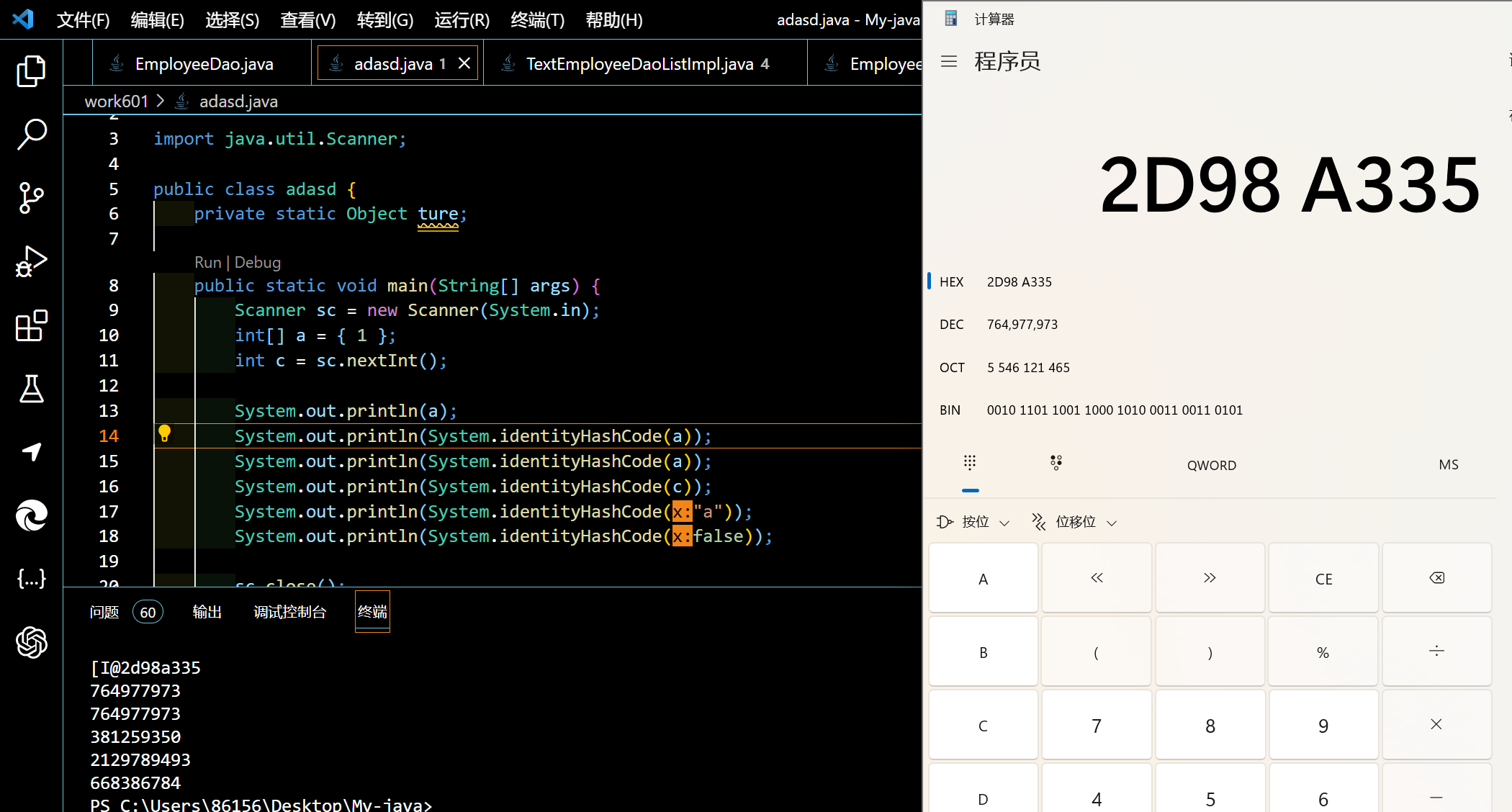Click the number 7 key
Screen dimensions: 1512x812
coord(1097,725)
